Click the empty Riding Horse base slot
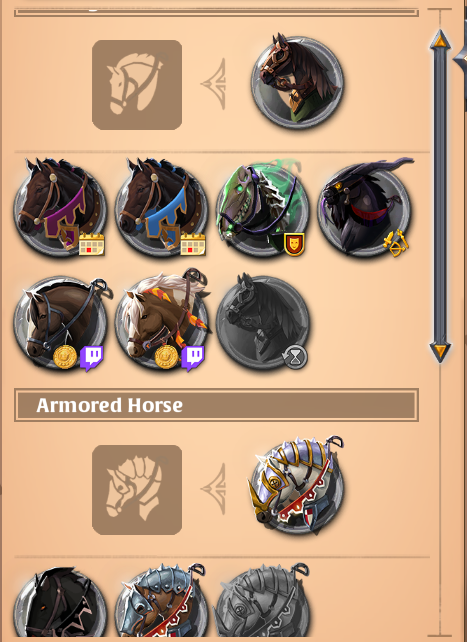This screenshot has width=467, height=642. [x=137, y=85]
